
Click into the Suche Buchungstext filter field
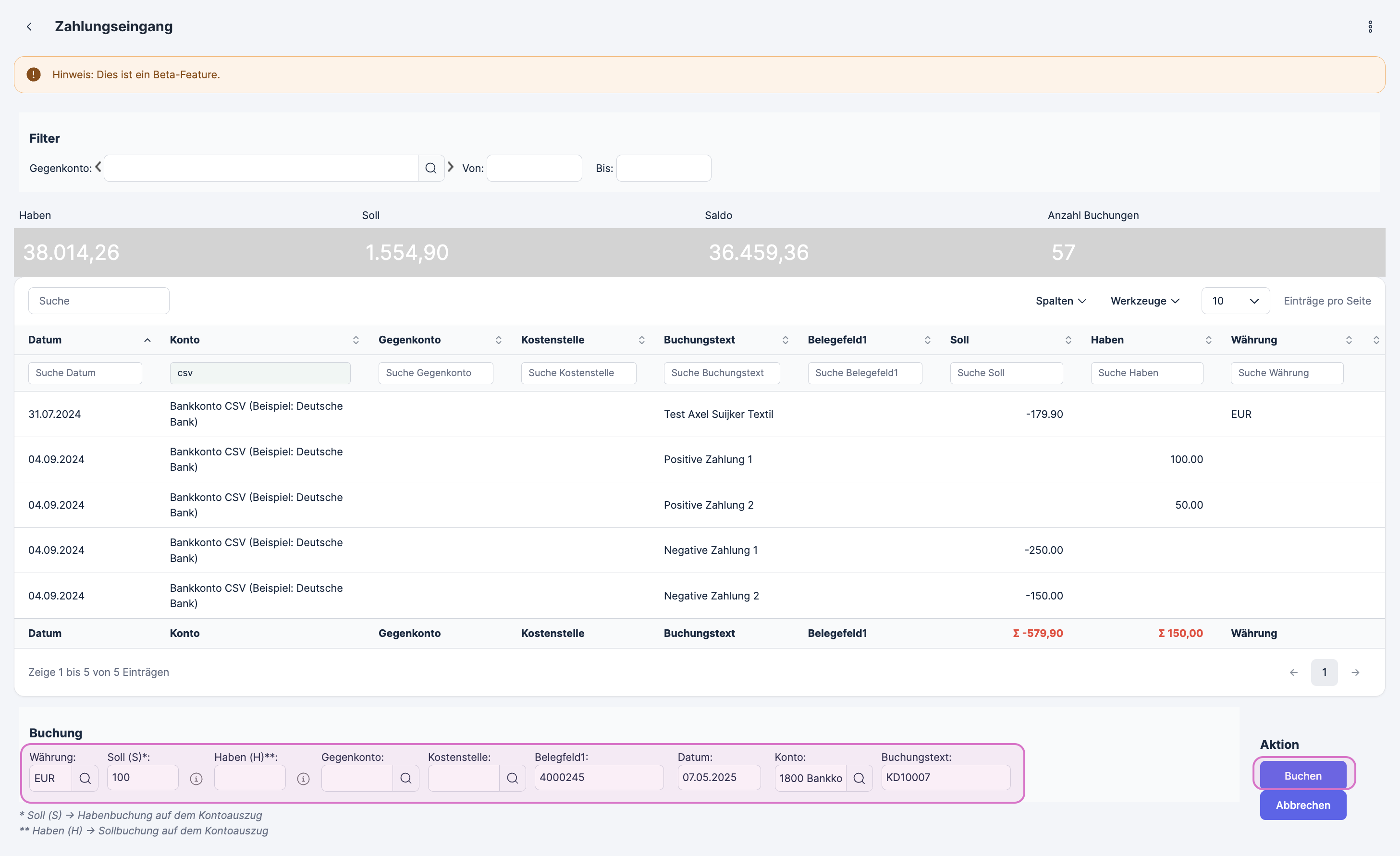coord(721,373)
